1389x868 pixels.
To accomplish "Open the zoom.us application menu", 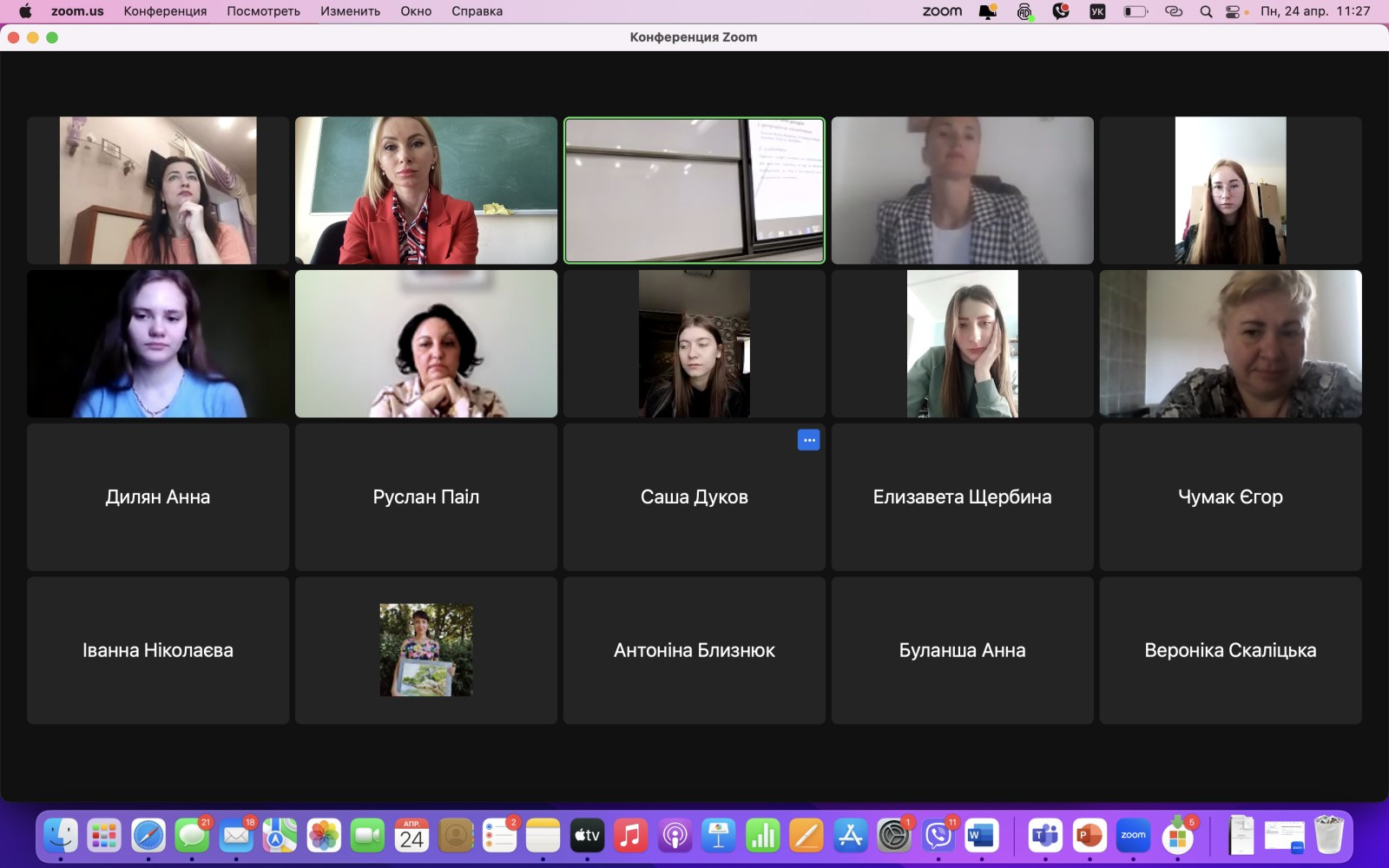I will (77, 11).
